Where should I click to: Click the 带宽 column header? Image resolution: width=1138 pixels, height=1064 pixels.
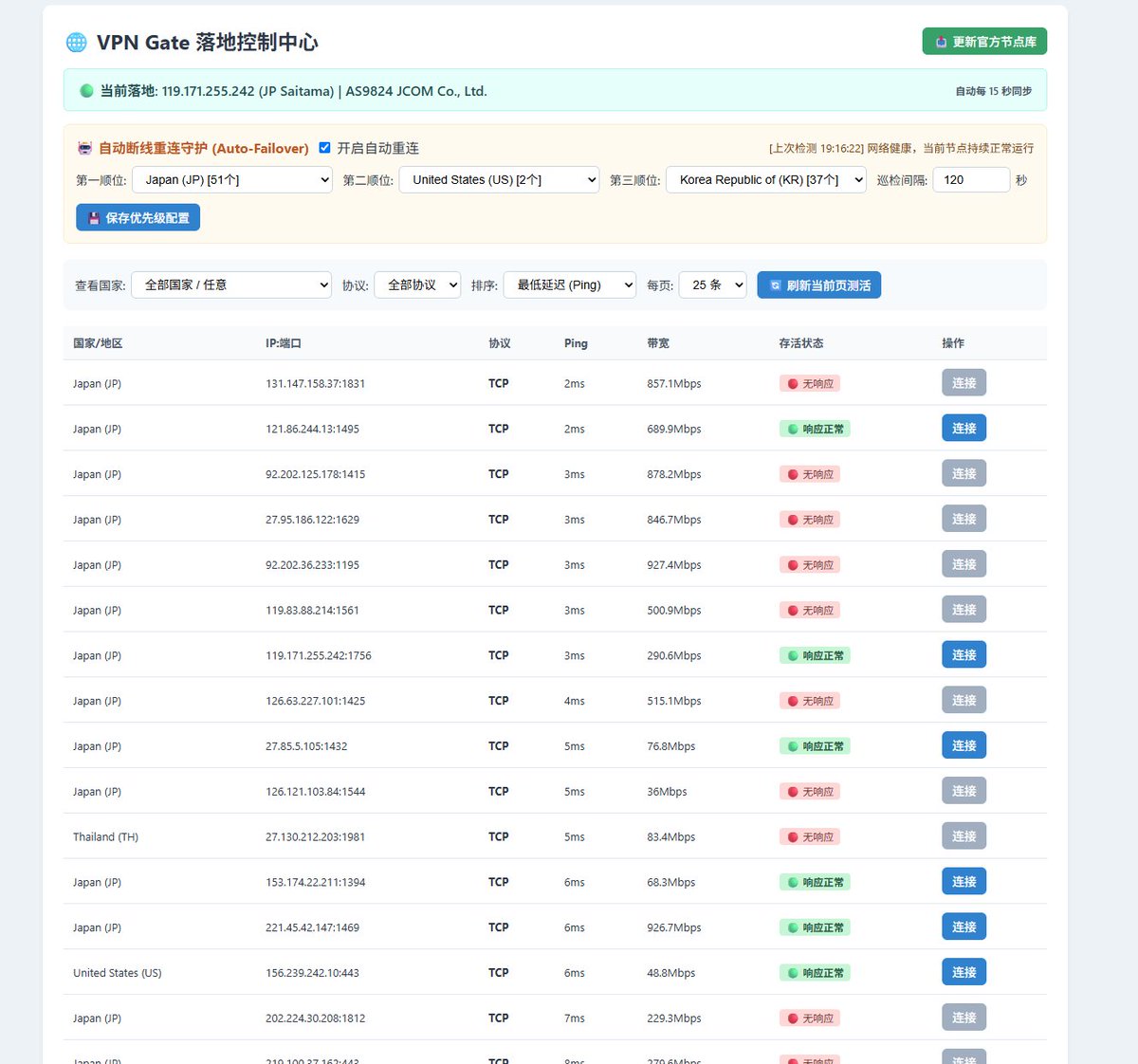click(658, 343)
